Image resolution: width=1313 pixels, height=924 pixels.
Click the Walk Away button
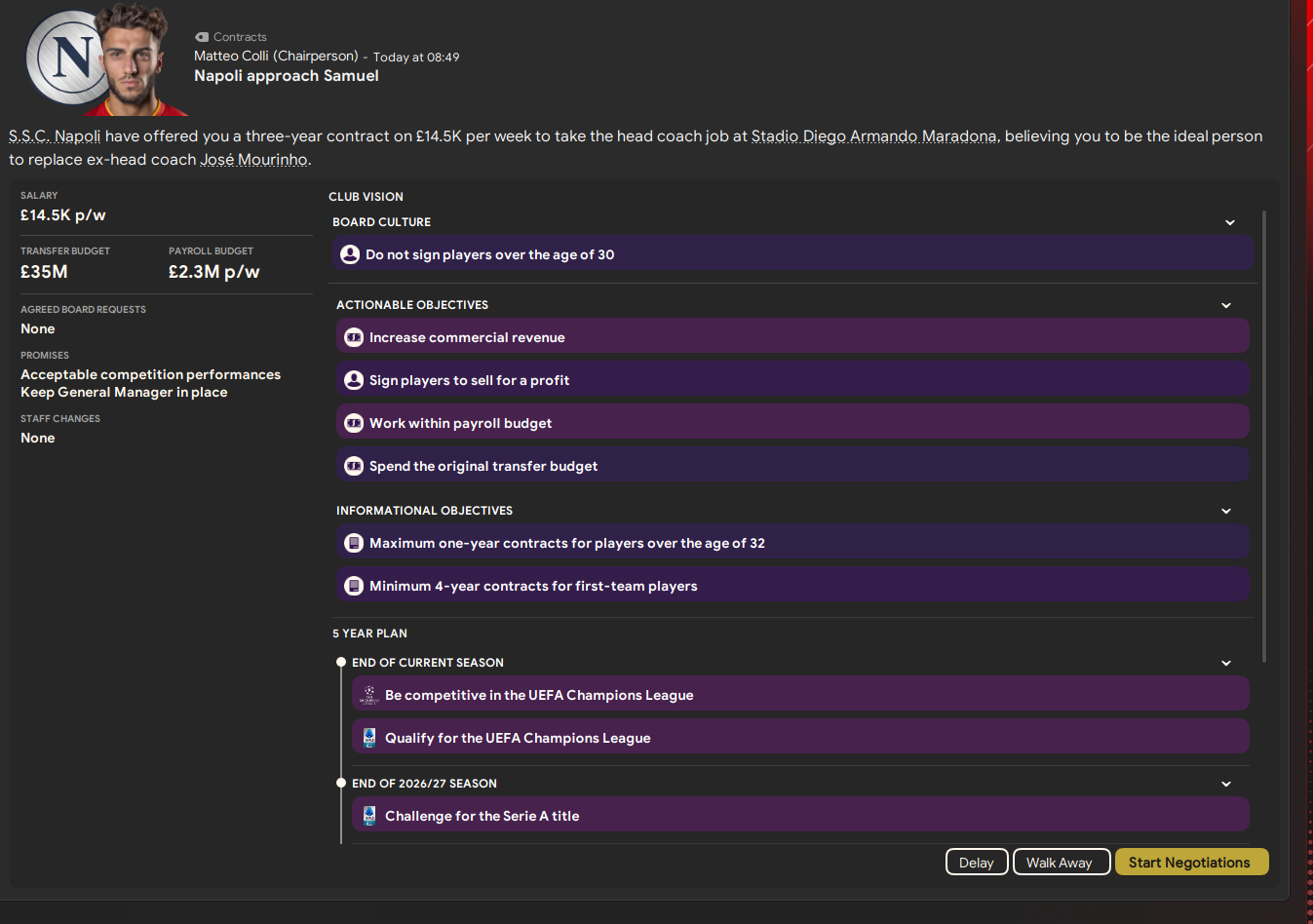[1061, 862]
